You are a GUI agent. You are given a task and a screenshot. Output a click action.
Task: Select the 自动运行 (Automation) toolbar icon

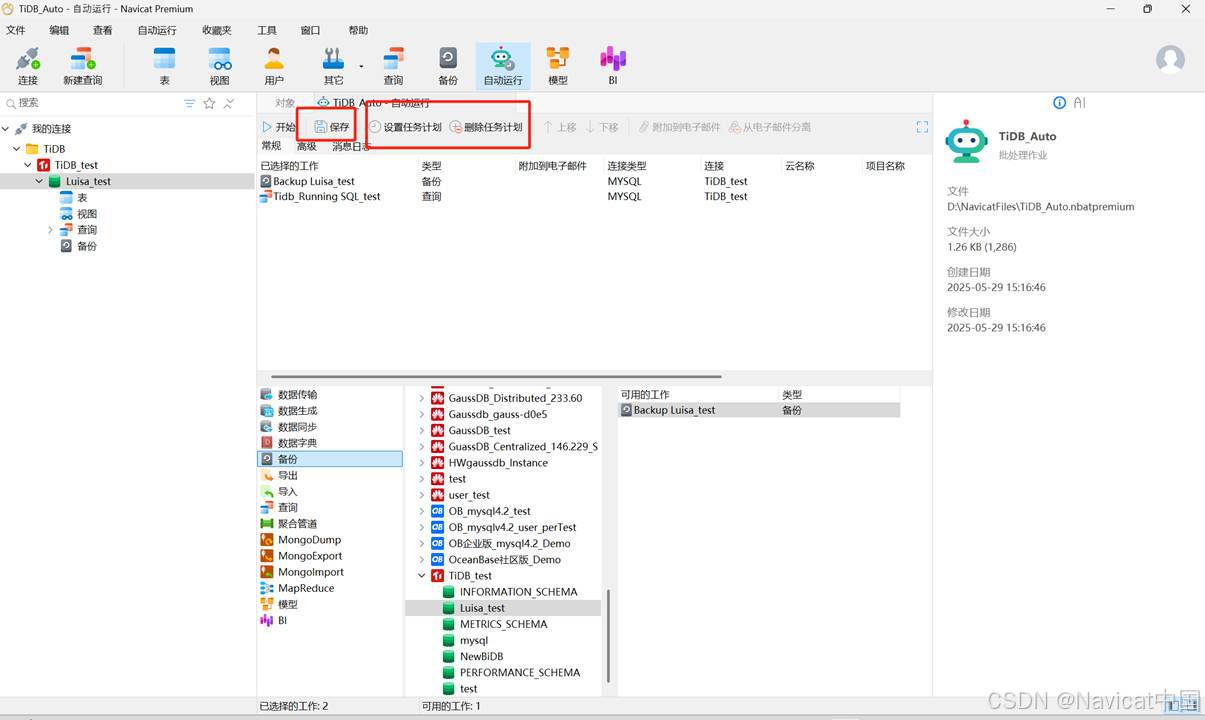click(x=503, y=66)
